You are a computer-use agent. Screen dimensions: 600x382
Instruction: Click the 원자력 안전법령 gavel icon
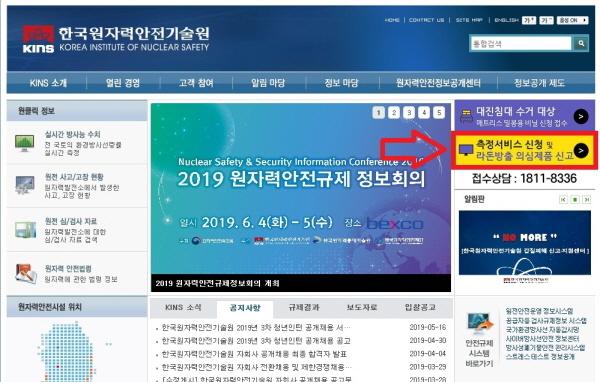pos(26,274)
